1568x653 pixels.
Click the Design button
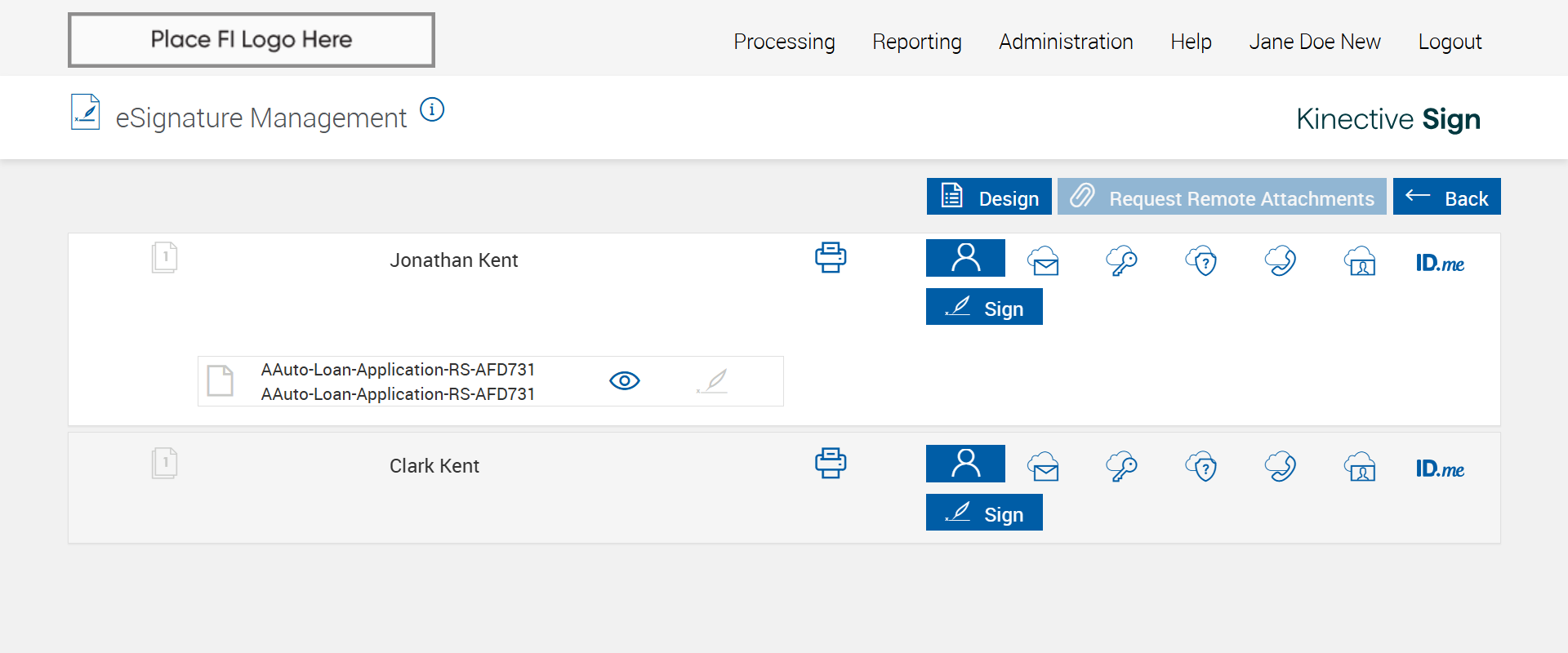tap(989, 197)
